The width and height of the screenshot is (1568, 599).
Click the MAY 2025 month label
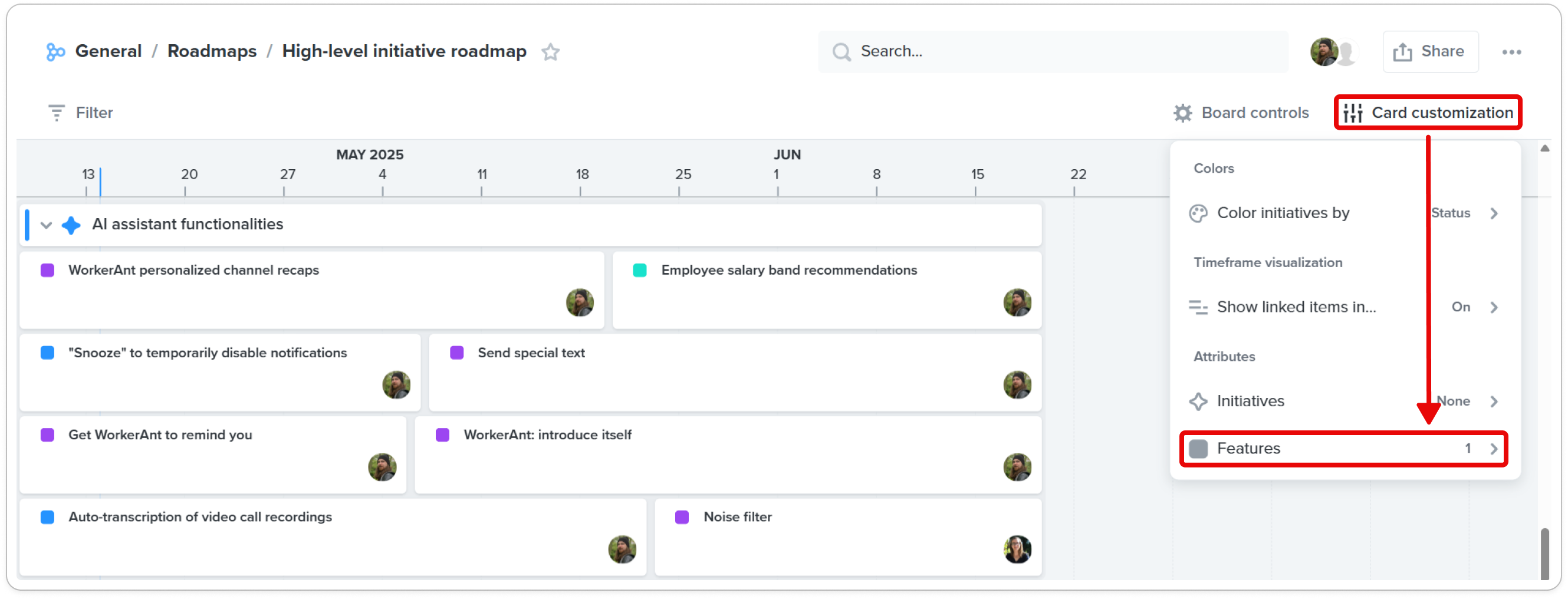(x=370, y=154)
